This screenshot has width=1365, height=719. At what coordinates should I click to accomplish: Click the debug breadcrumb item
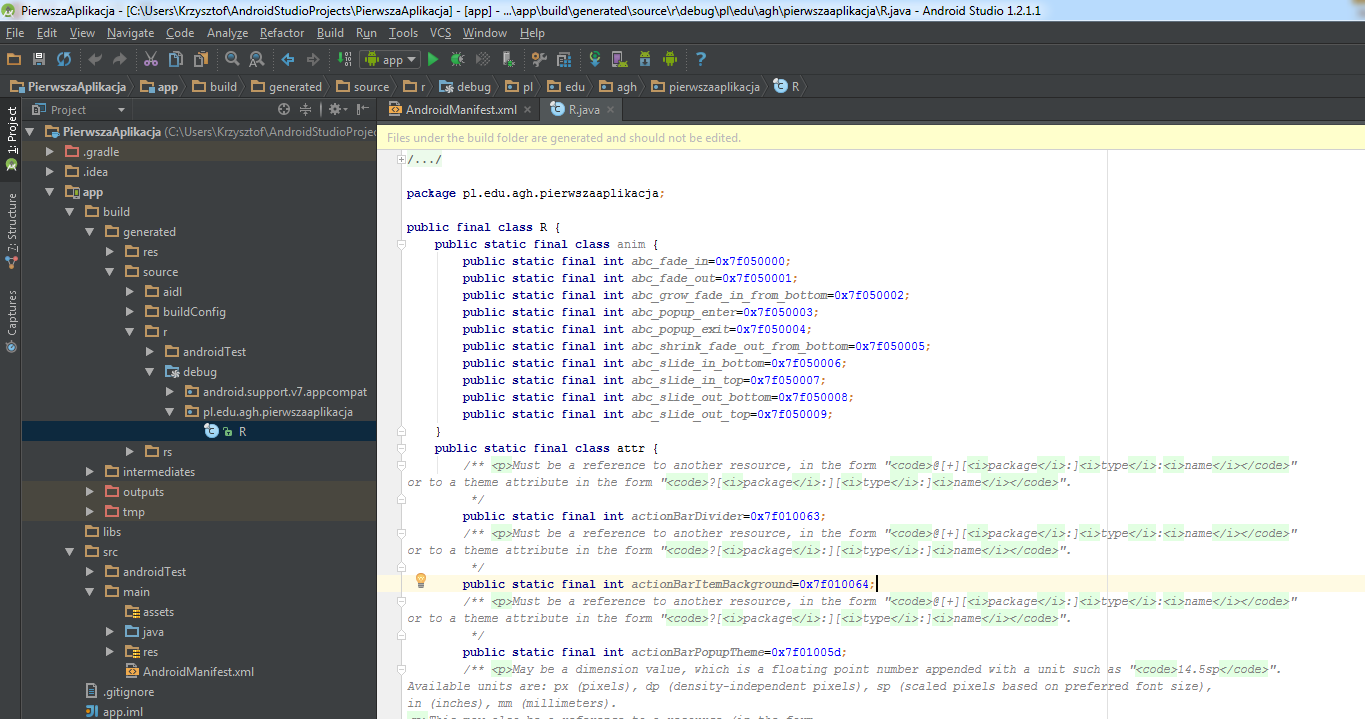465,87
